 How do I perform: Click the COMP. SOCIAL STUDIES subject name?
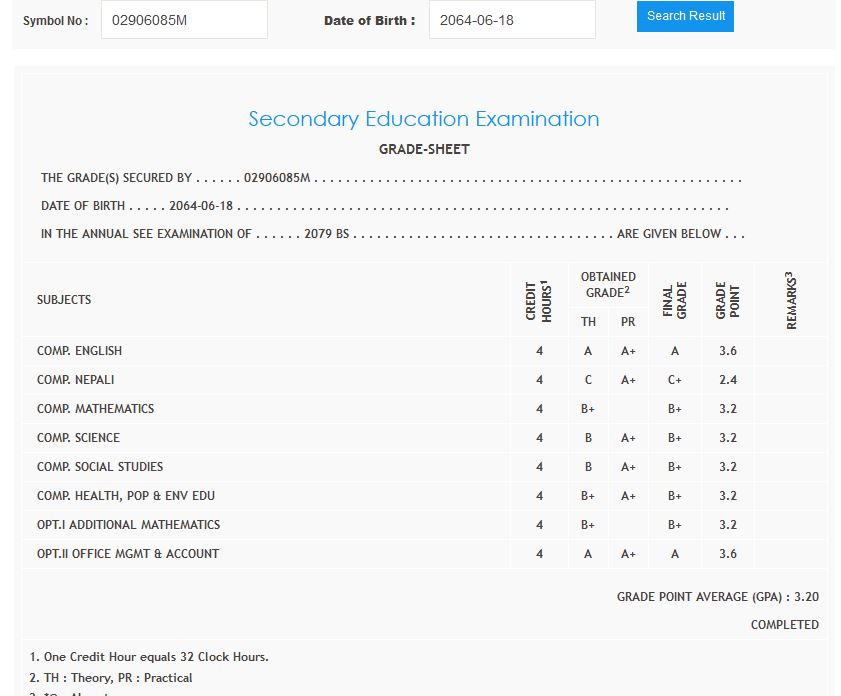coord(100,467)
